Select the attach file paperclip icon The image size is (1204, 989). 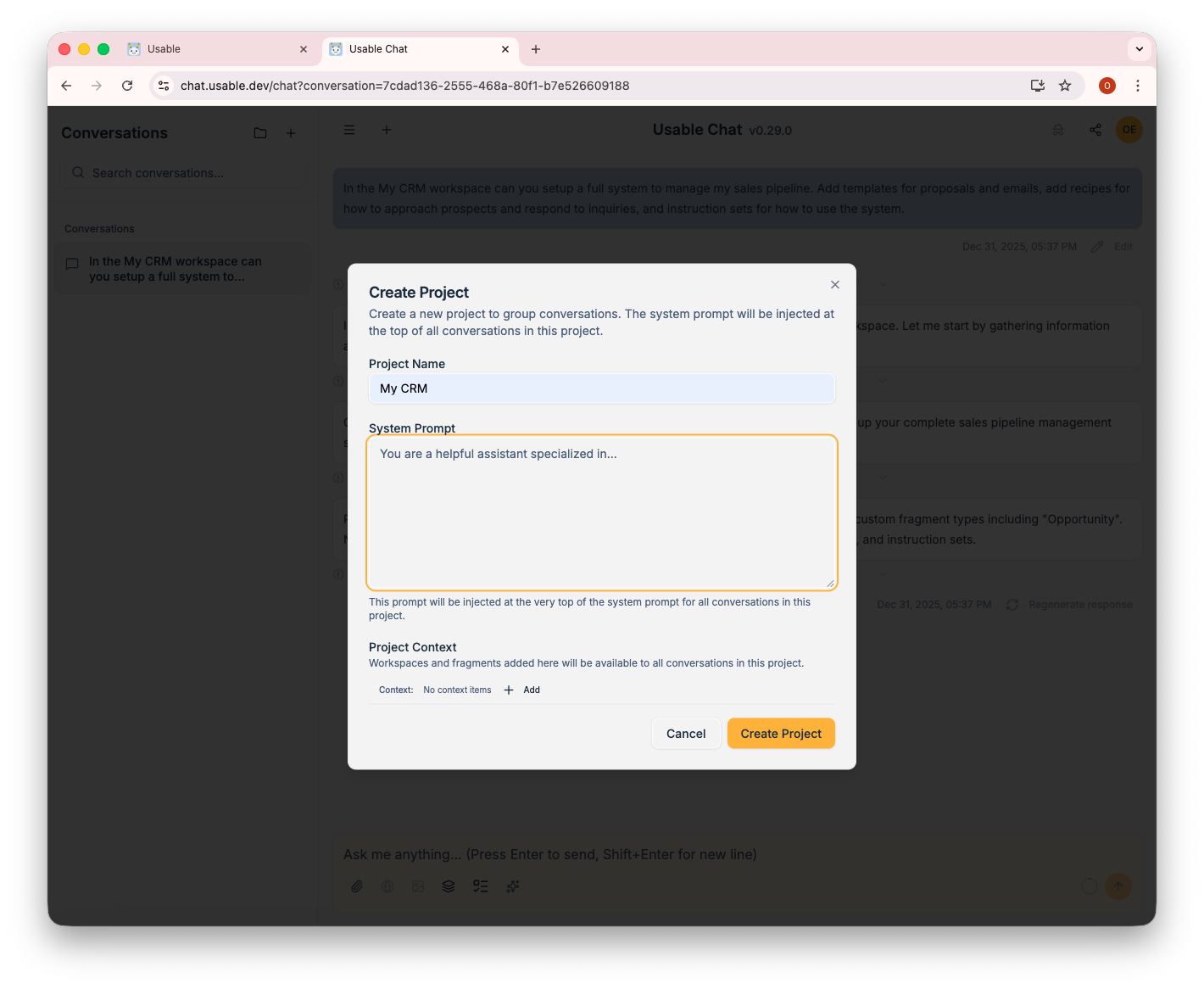tap(357, 886)
